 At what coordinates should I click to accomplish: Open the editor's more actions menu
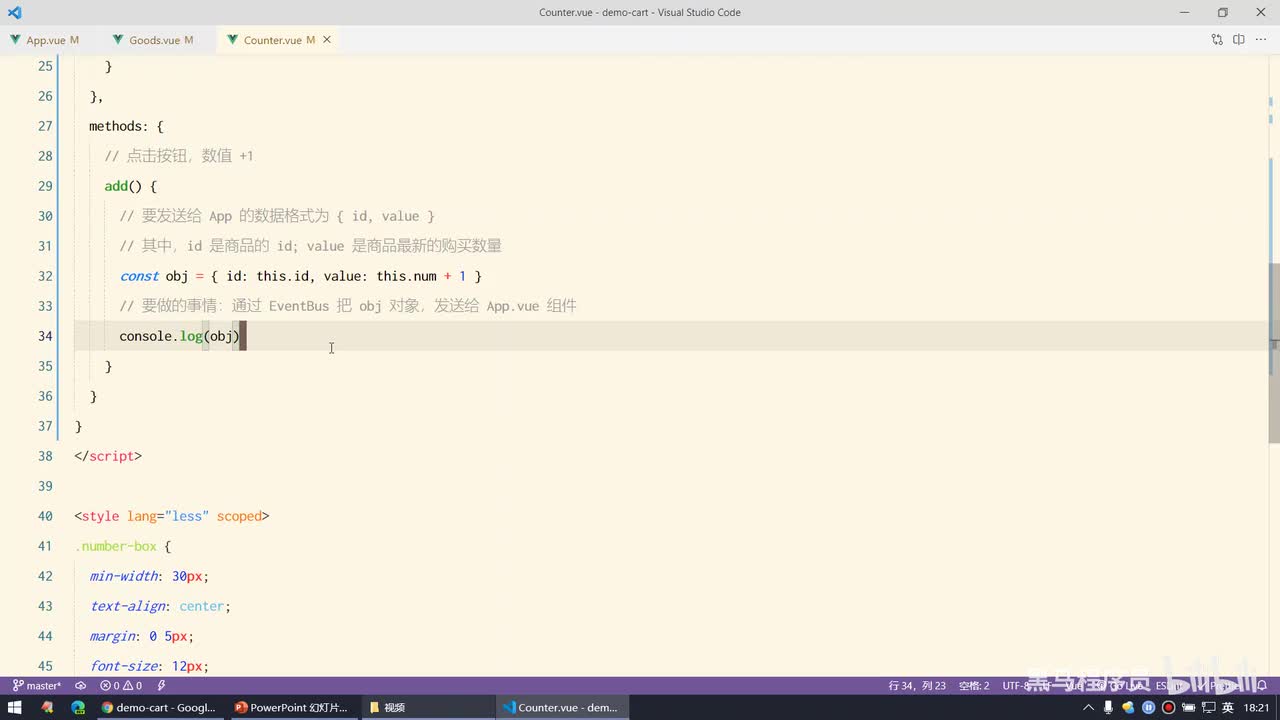[1261, 40]
